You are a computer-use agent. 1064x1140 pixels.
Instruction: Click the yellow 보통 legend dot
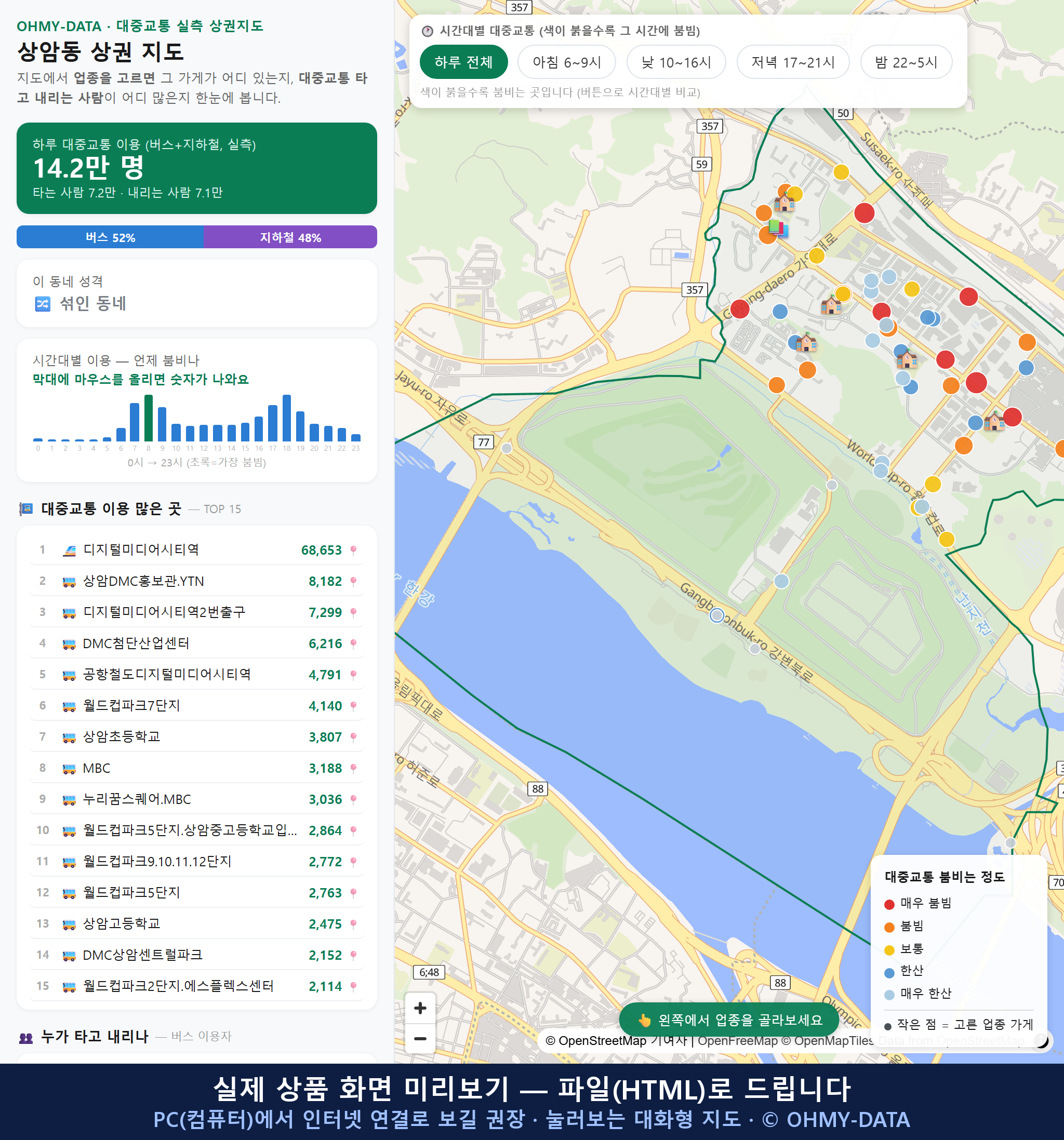click(889, 950)
